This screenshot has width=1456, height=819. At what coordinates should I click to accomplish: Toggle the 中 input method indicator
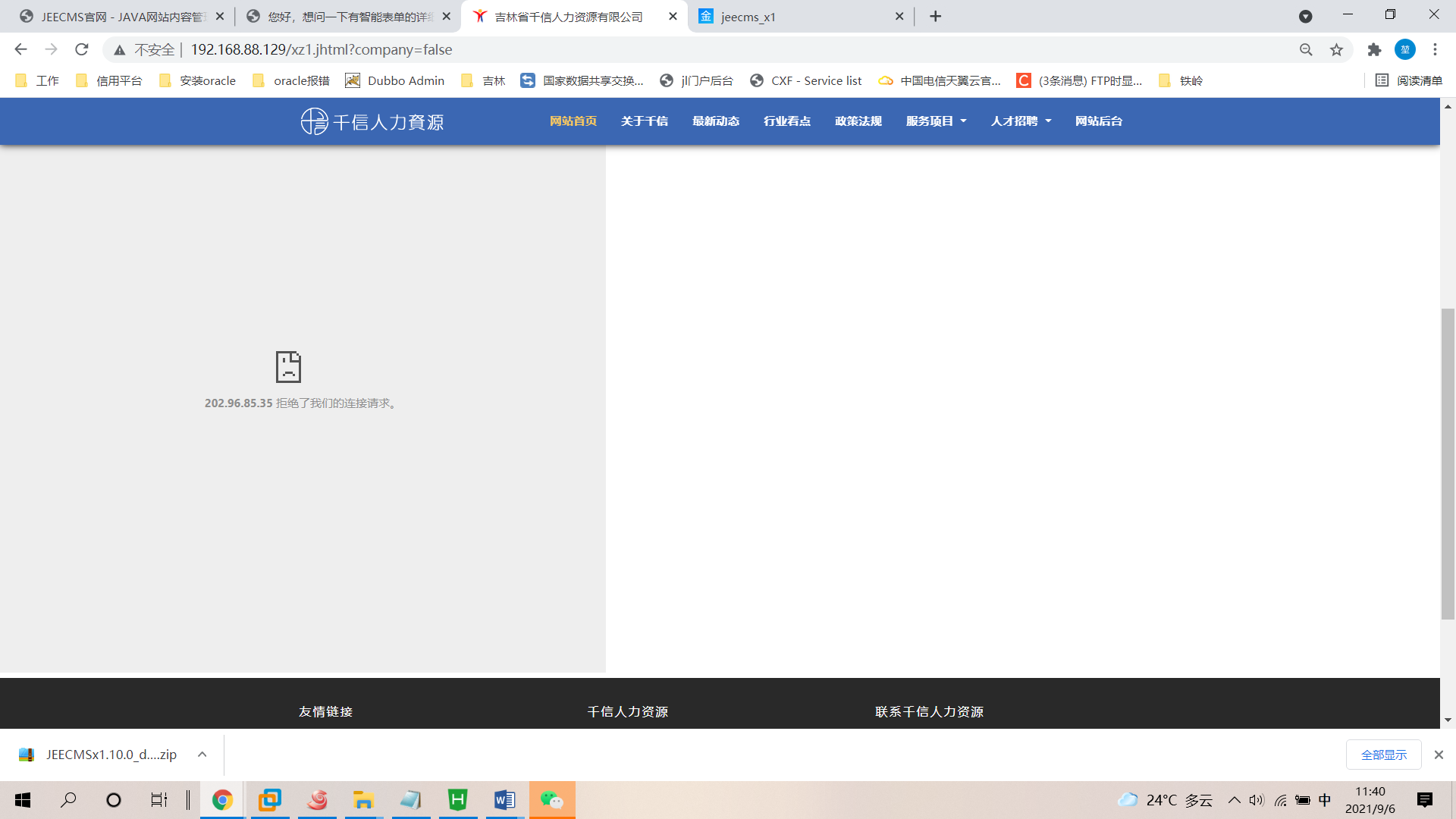click(1325, 800)
